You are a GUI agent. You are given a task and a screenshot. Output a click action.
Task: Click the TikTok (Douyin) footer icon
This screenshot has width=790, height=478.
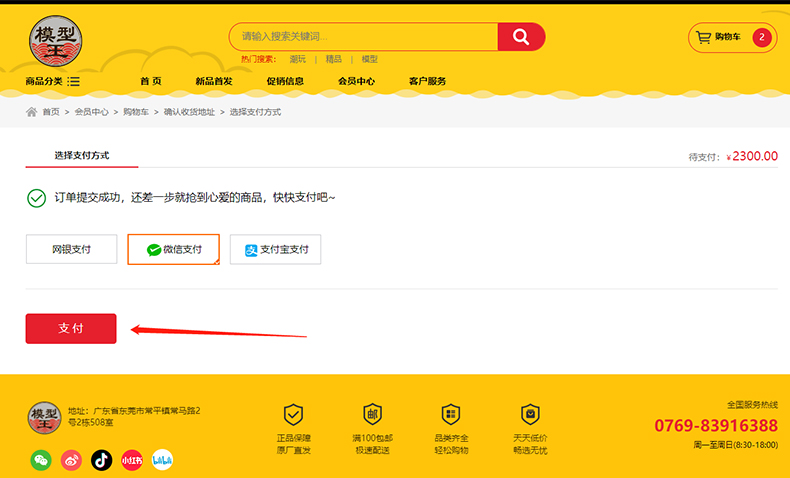101,460
